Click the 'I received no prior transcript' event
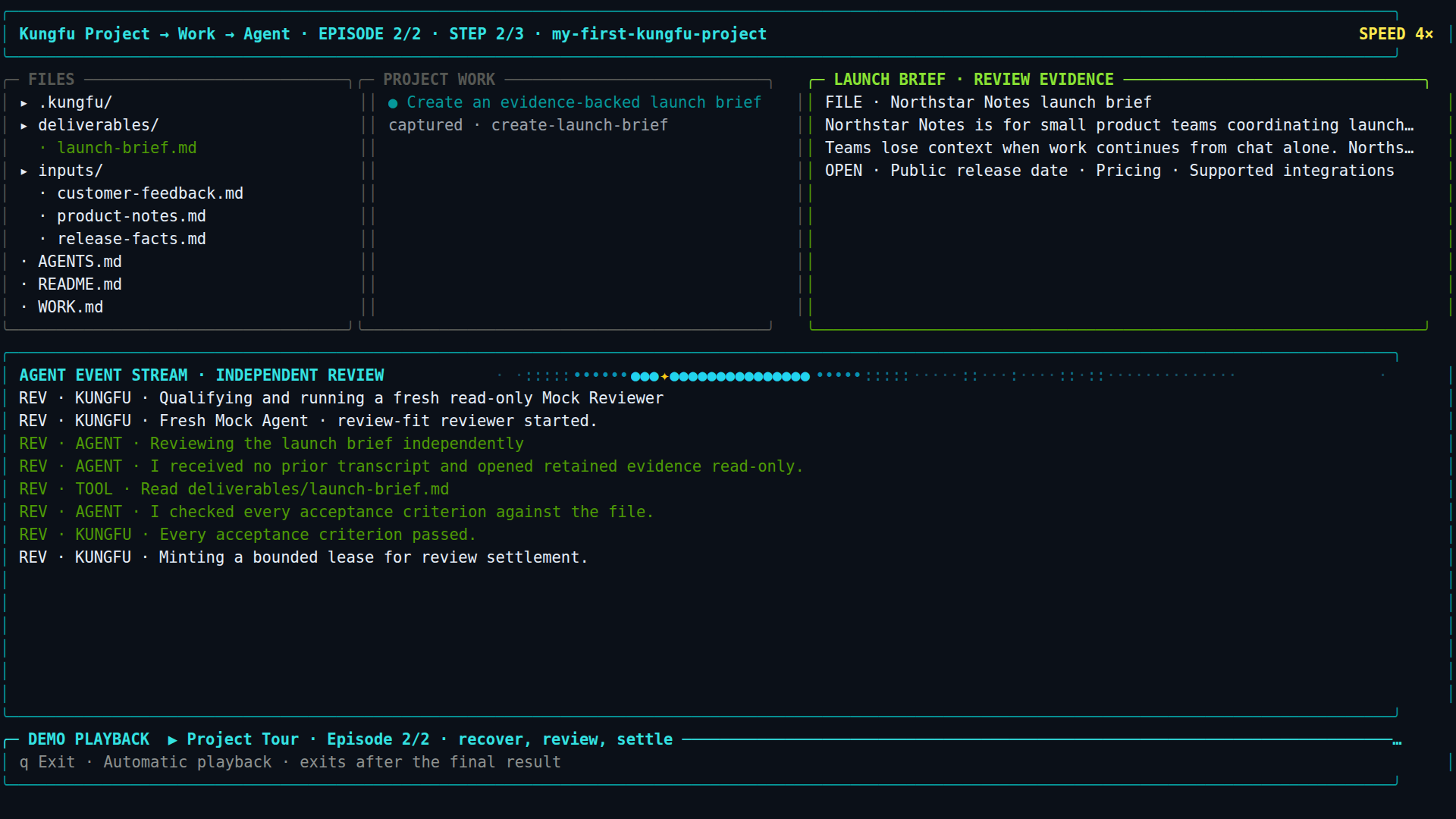Screen dimensions: 1456x819 [x=411, y=466]
